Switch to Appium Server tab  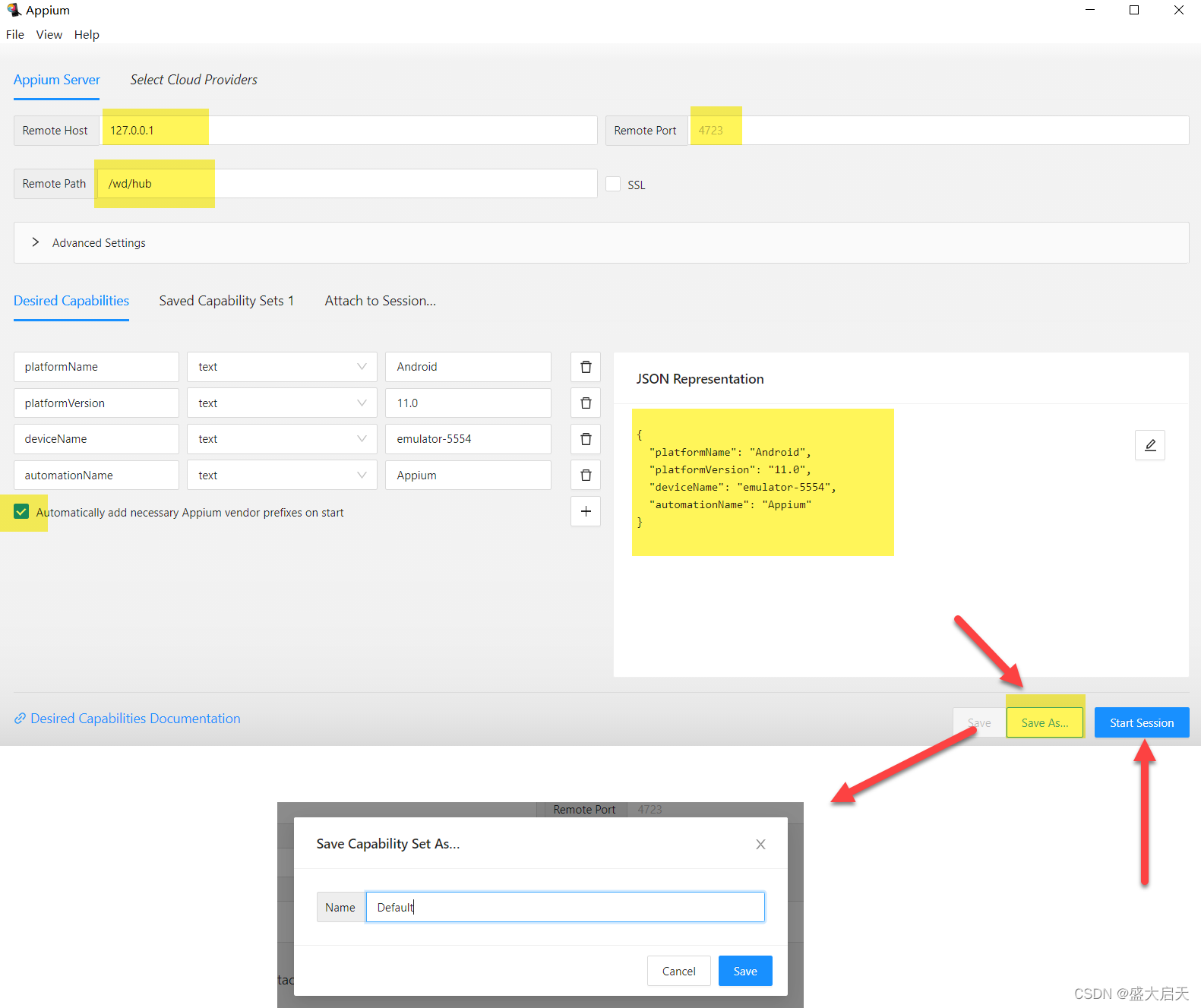pyautogui.click(x=57, y=80)
